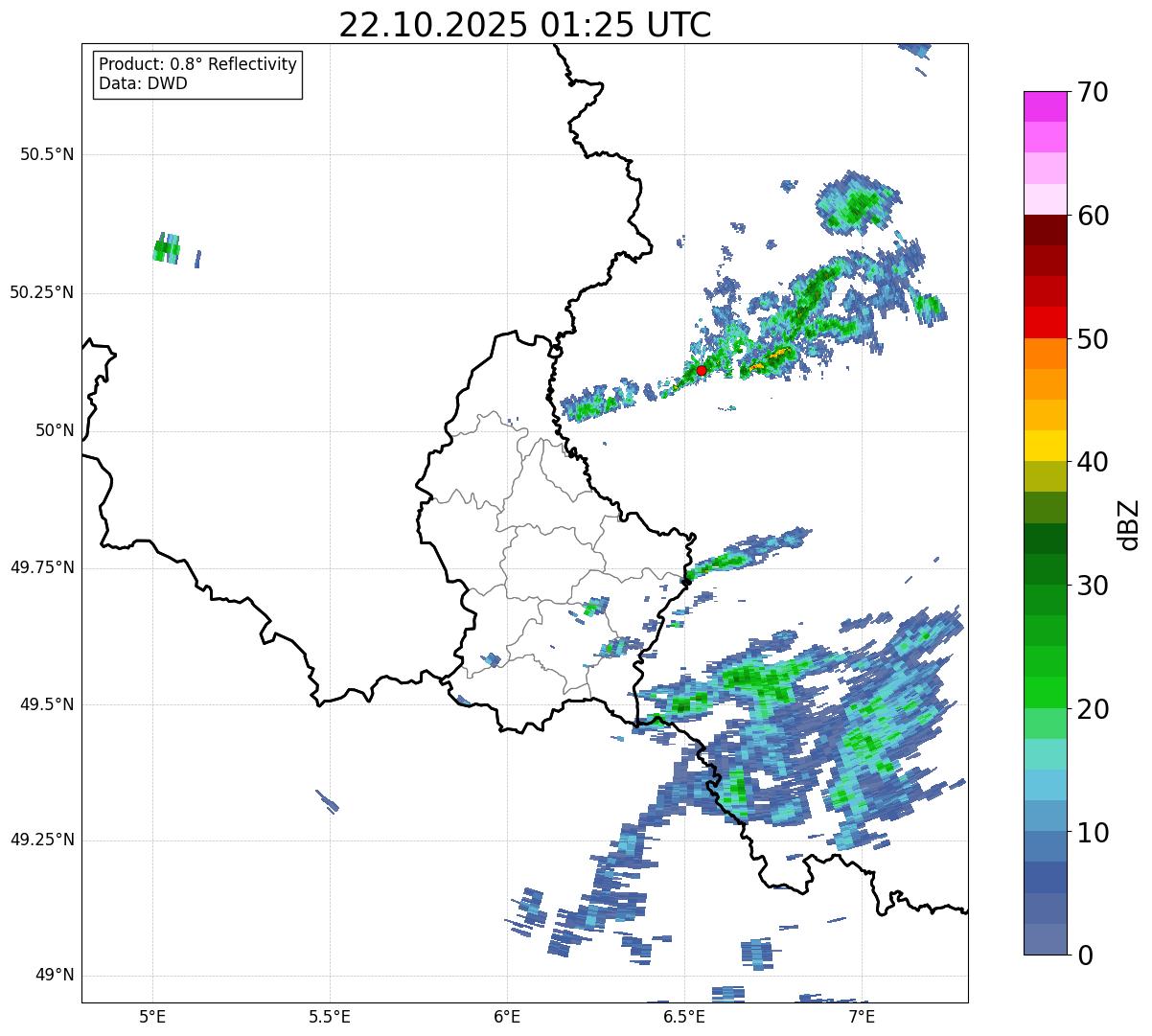This screenshot has height=1036, width=1152.
Task: Click the 6°E longitude label
Action: [x=507, y=1017]
